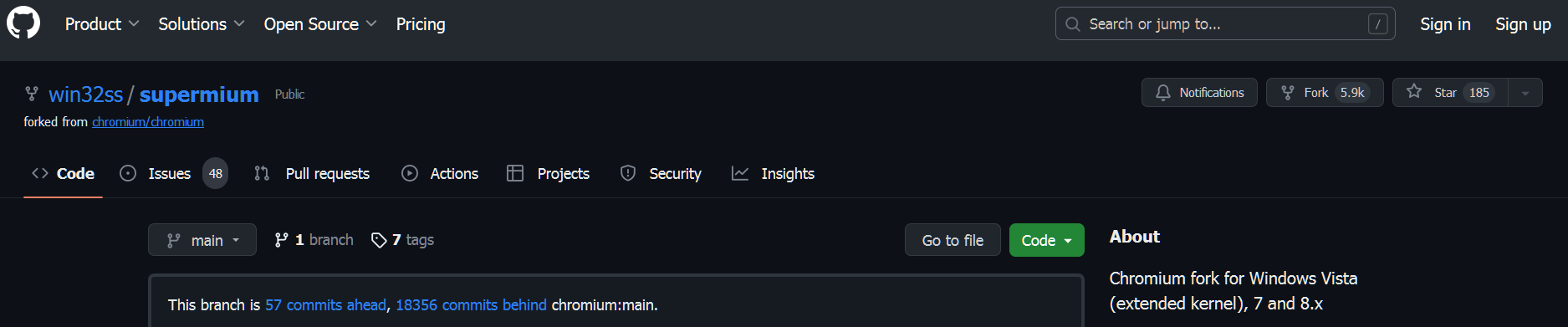This screenshot has width=1568, height=327.
Task: Switch to the Issues tab
Action: click(173, 173)
